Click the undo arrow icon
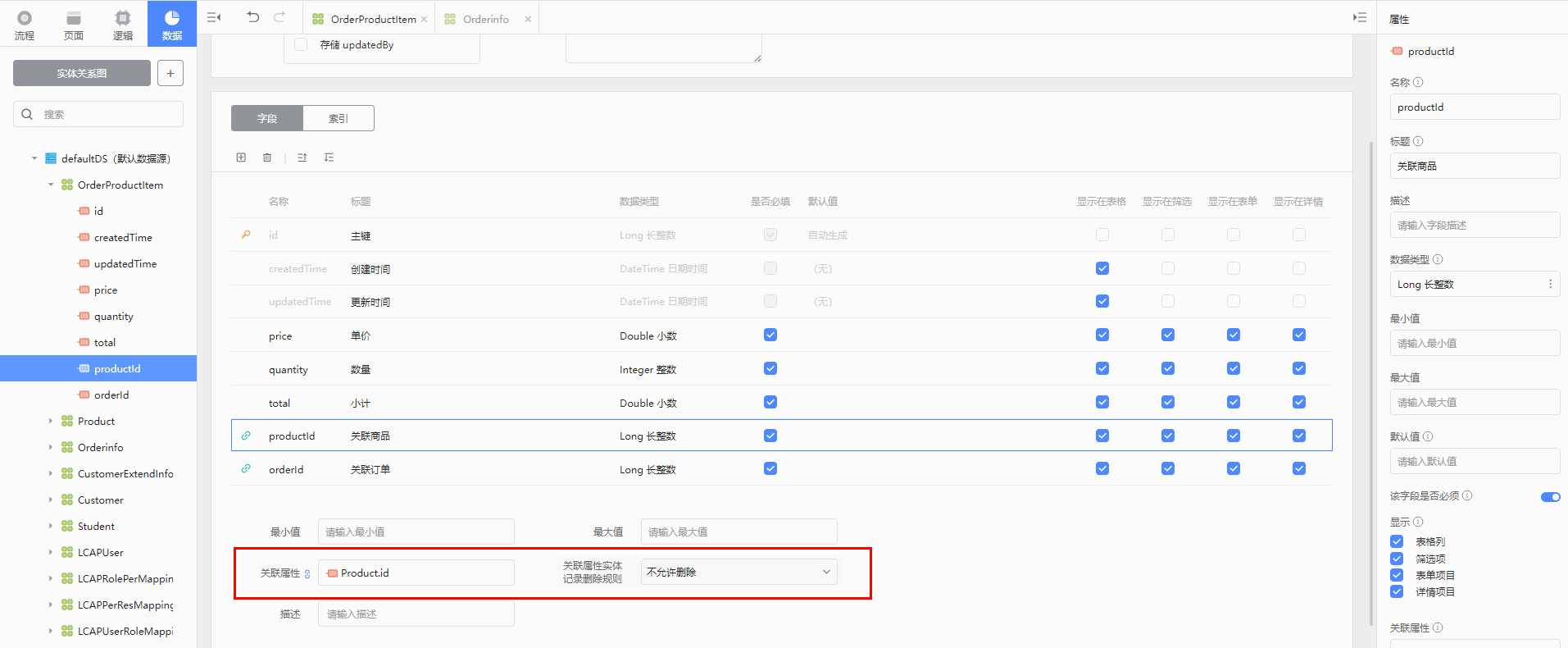The image size is (1568, 648). click(x=252, y=17)
